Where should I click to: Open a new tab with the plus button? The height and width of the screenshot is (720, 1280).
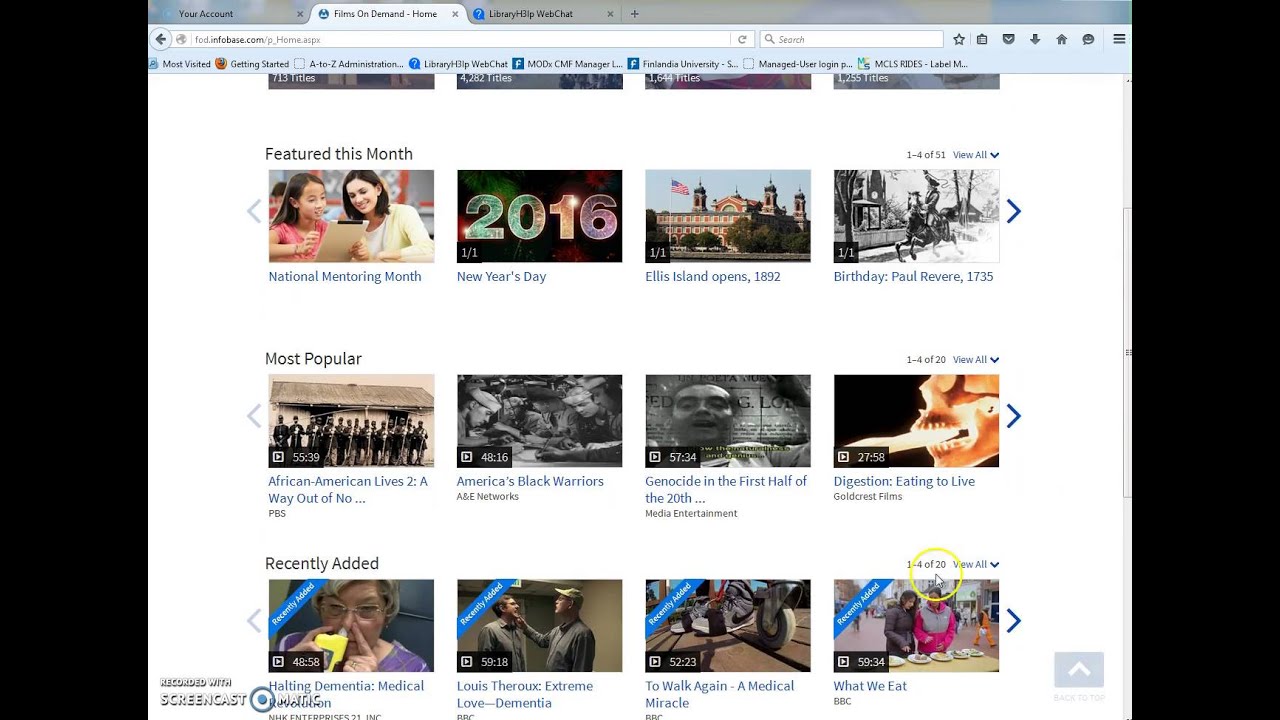point(634,14)
